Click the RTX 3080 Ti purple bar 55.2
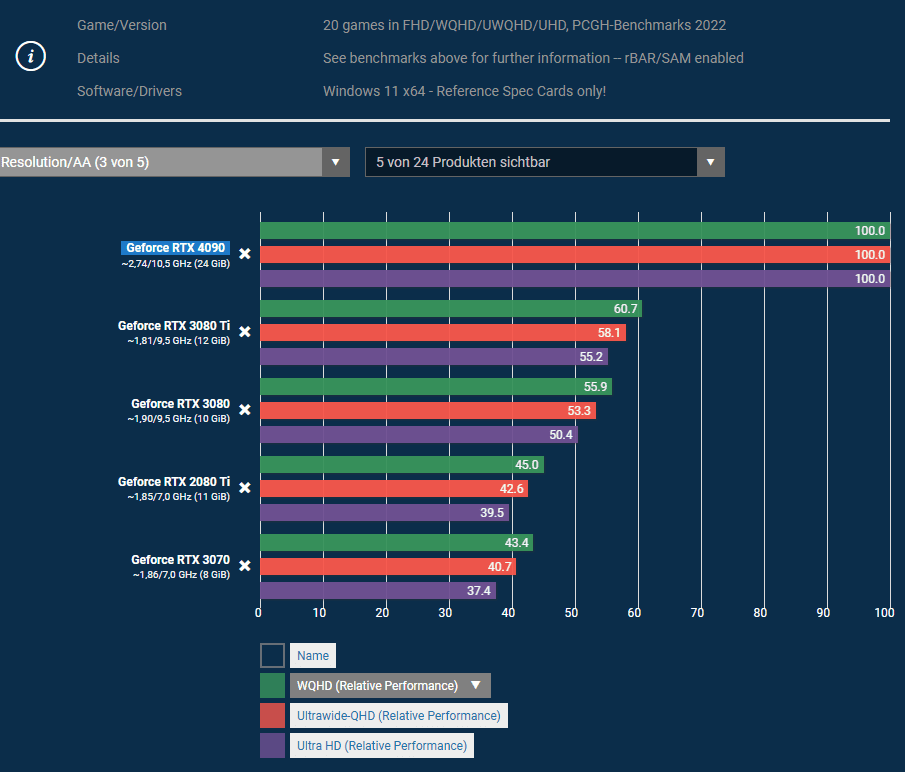This screenshot has height=772, width=905. pyautogui.click(x=434, y=357)
